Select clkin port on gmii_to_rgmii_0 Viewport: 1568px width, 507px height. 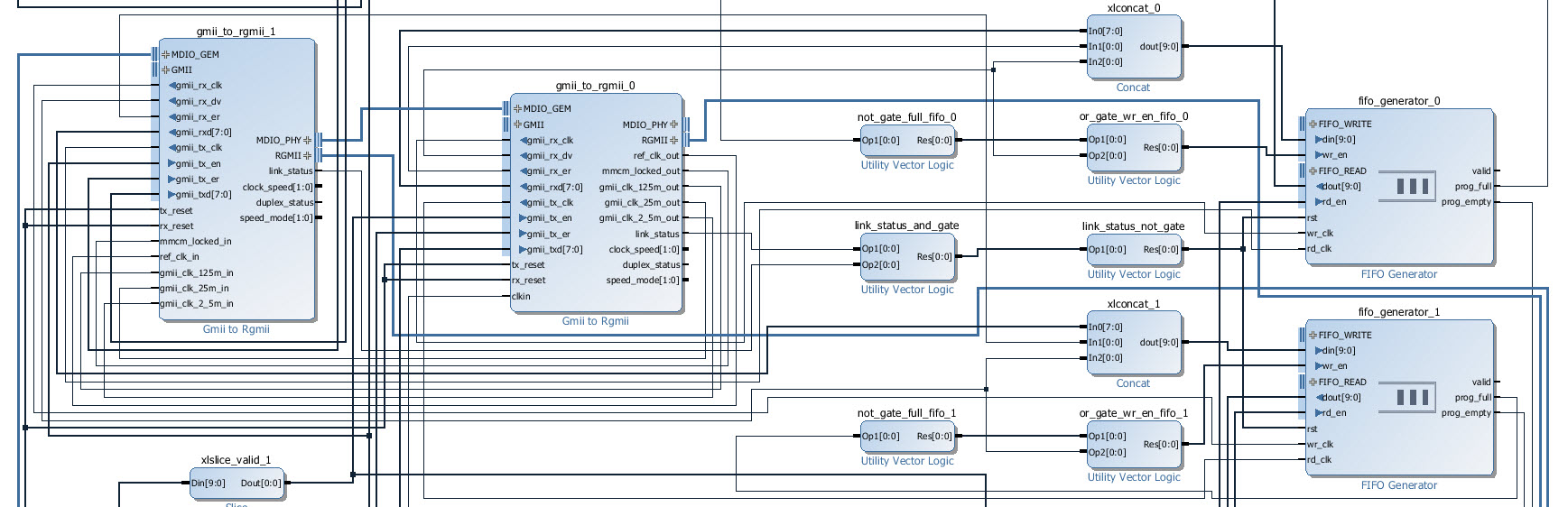521,296
